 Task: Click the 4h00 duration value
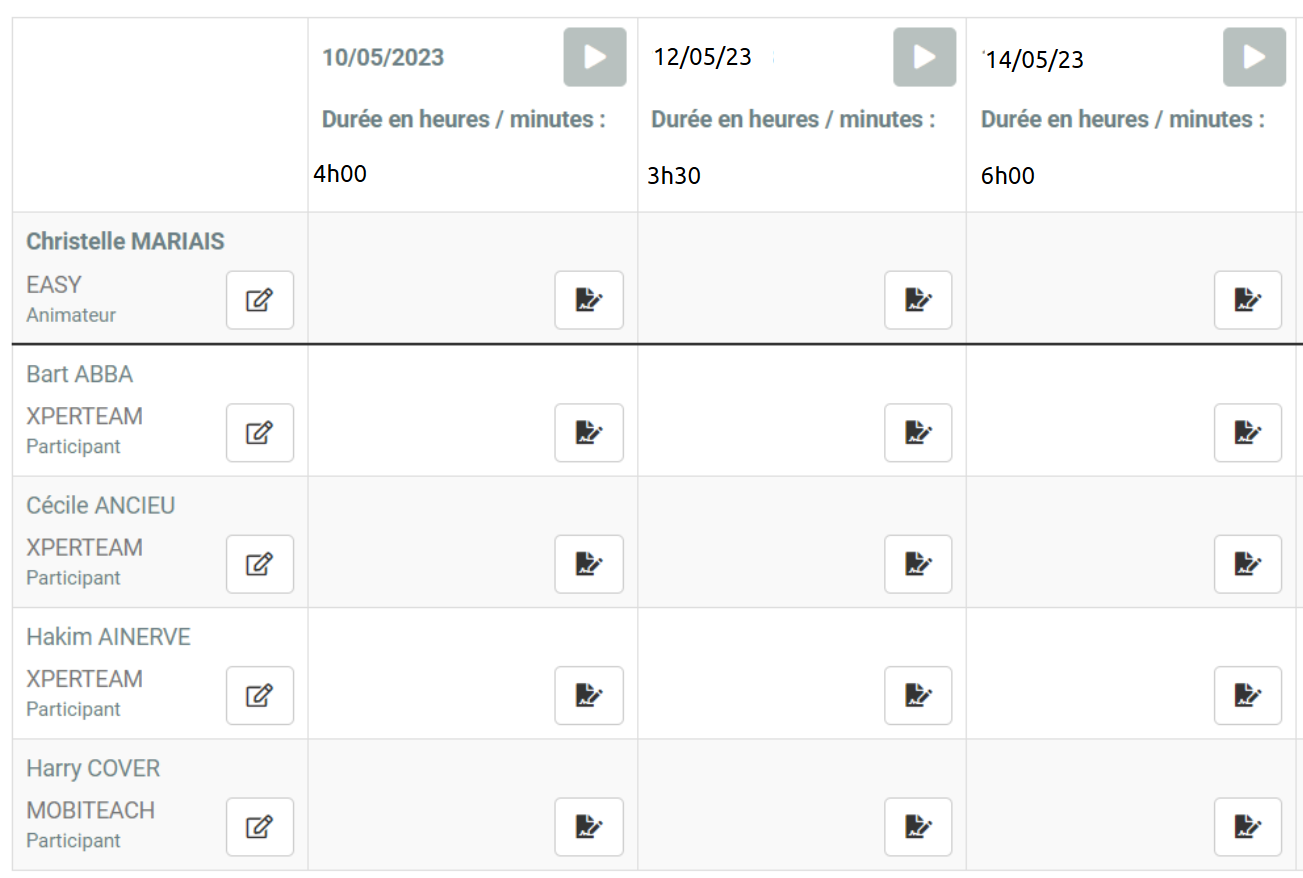click(340, 174)
